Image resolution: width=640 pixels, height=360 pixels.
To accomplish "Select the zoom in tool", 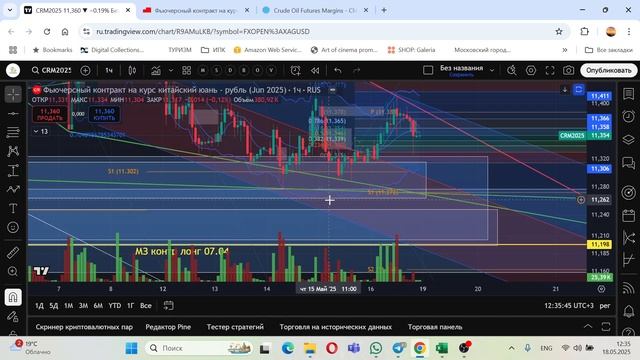I will click(x=13, y=271).
